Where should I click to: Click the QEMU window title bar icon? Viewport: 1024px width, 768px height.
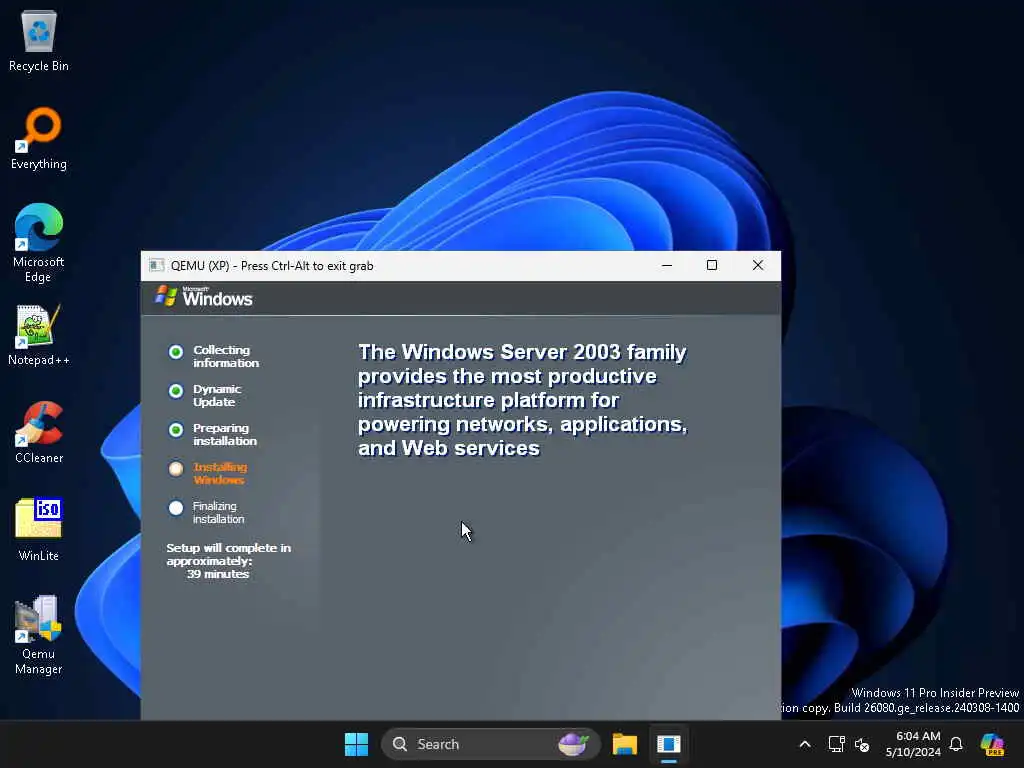coord(157,266)
